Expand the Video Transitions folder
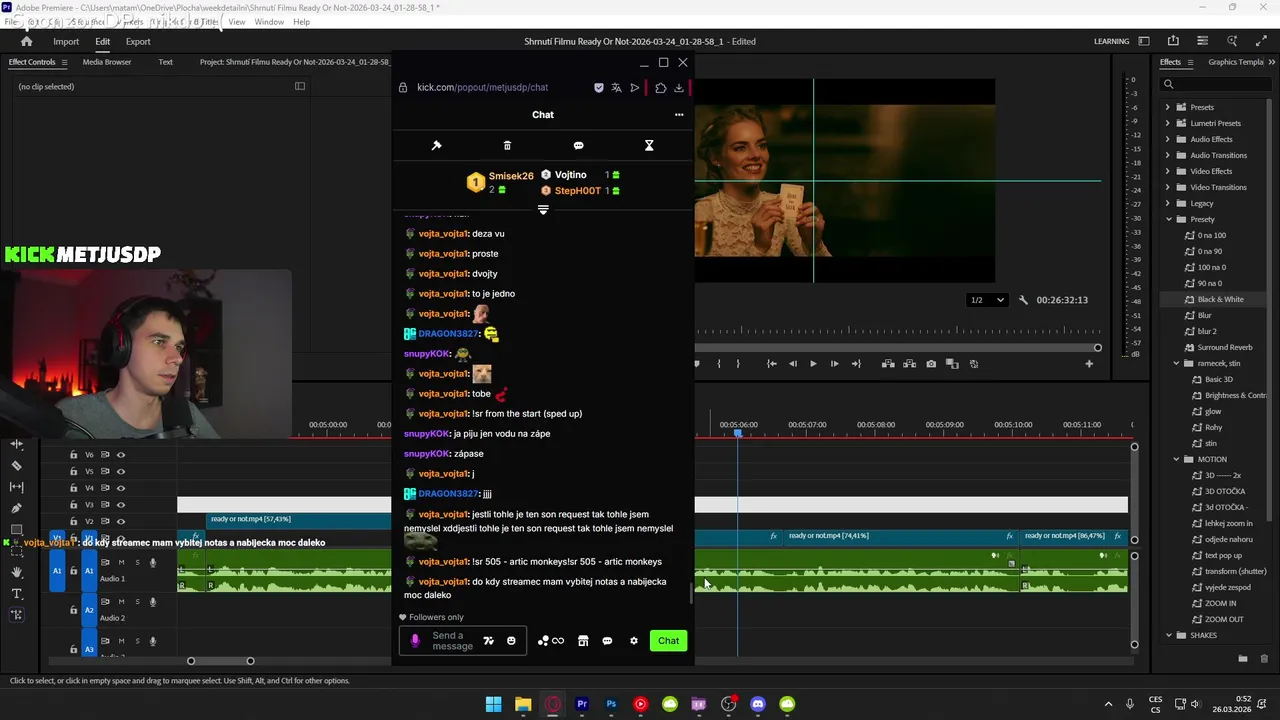Screen dimensions: 1280x720 pos(1167,187)
